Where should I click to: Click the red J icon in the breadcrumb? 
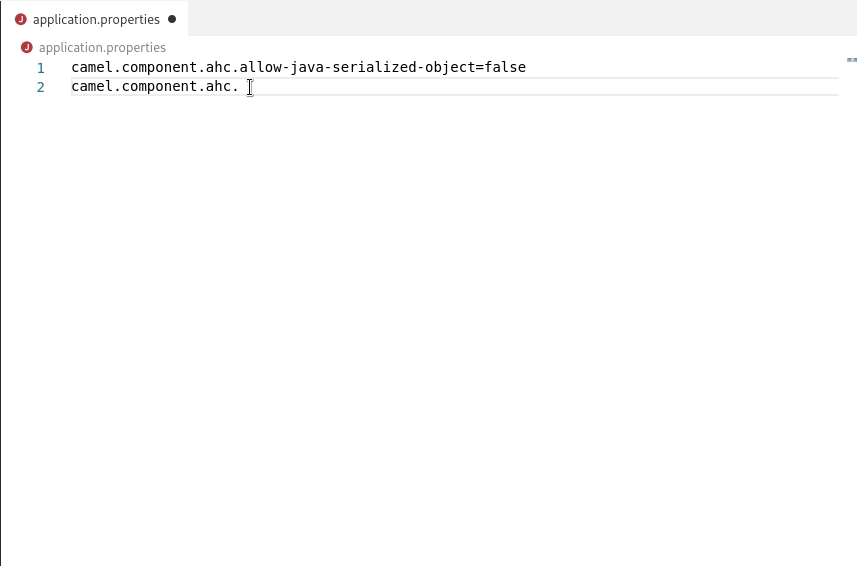pyautogui.click(x=27, y=48)
